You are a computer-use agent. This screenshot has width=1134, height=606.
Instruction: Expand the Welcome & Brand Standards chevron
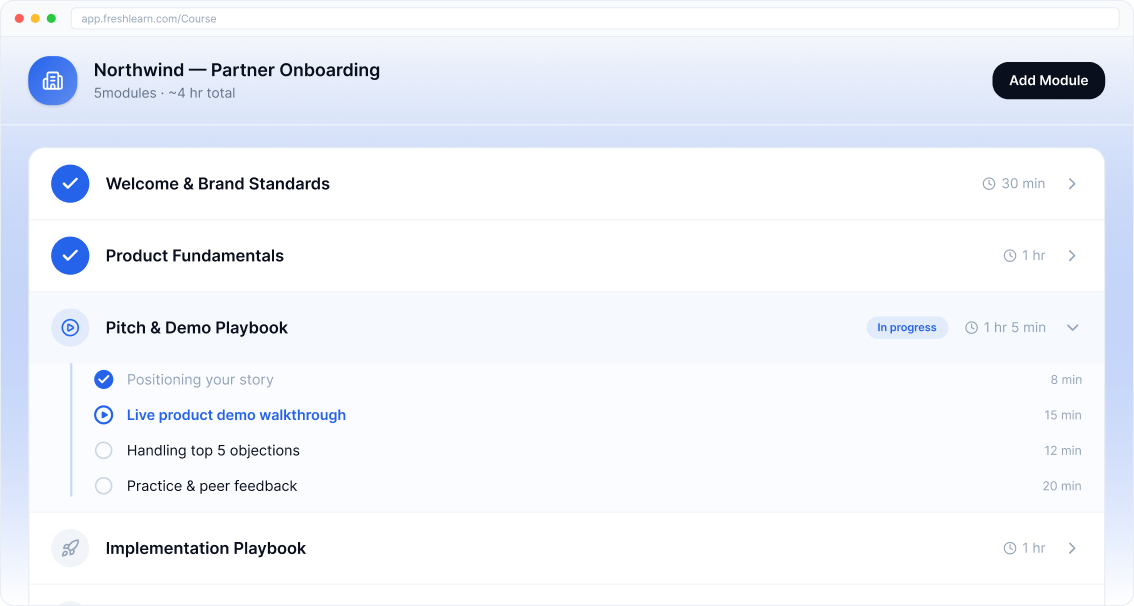pos(1073,184)
